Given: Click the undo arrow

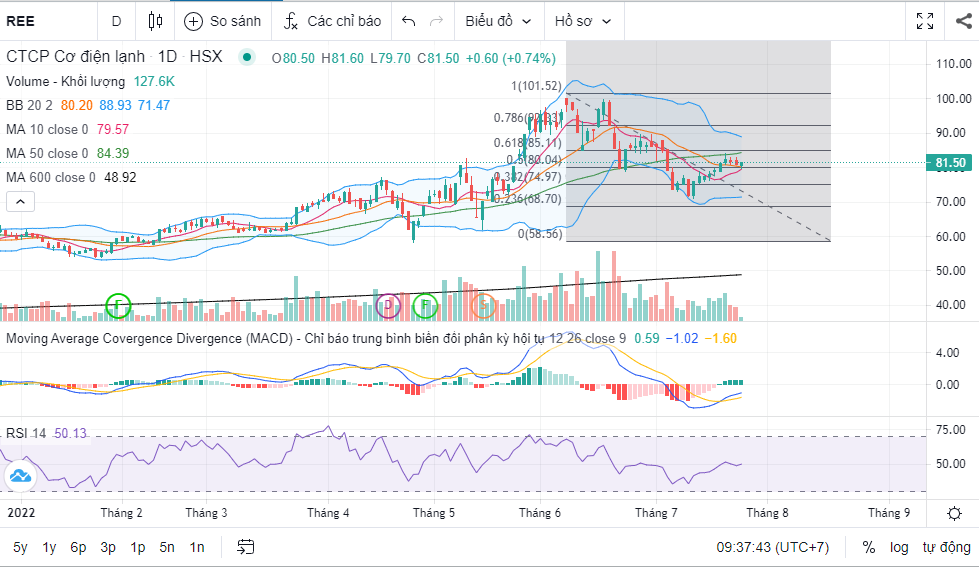Looking at the screenshot, I should (408, 21).
